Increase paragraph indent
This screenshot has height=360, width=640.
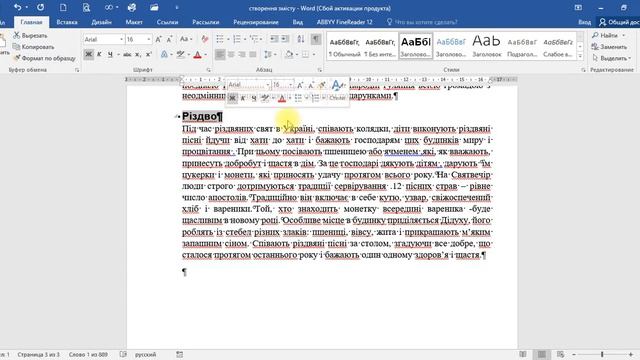point(285,39)
